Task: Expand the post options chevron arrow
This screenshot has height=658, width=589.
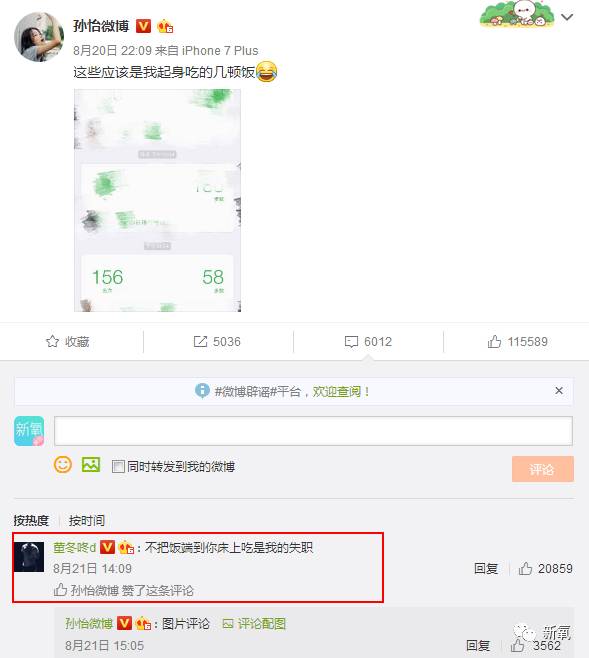Action: click(567, 17)
